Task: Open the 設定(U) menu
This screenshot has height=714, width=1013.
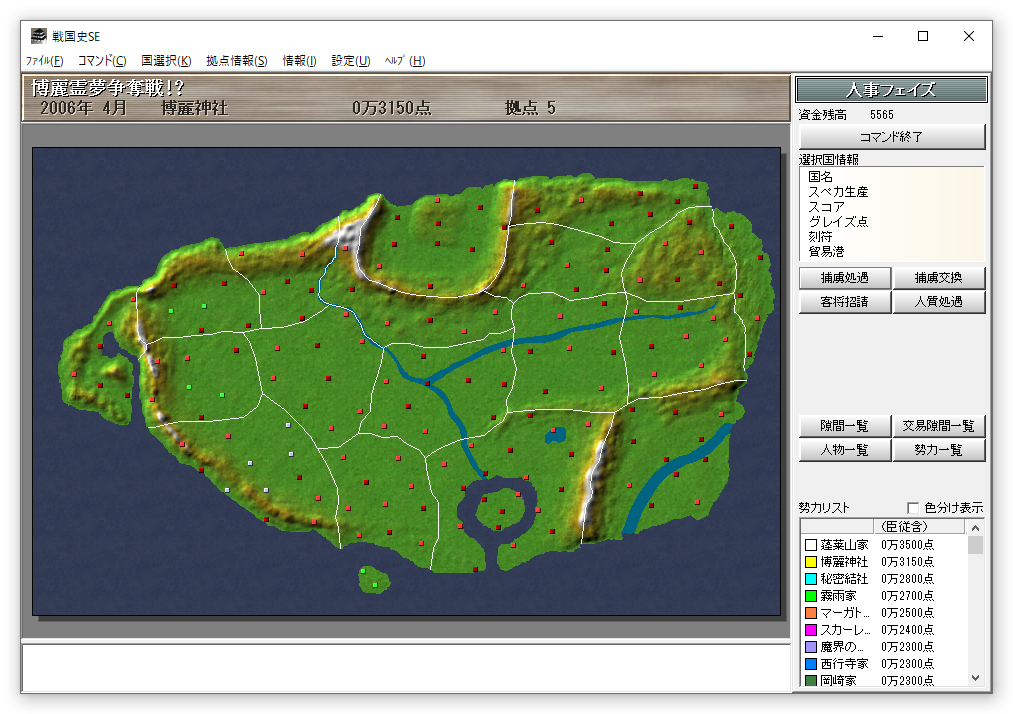Action: 350,61
